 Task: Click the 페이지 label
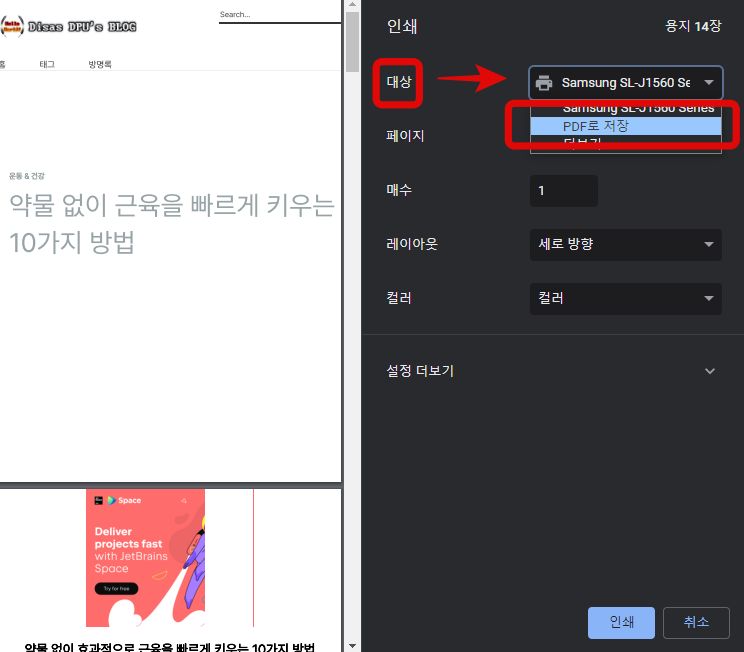tap(405, 136)
